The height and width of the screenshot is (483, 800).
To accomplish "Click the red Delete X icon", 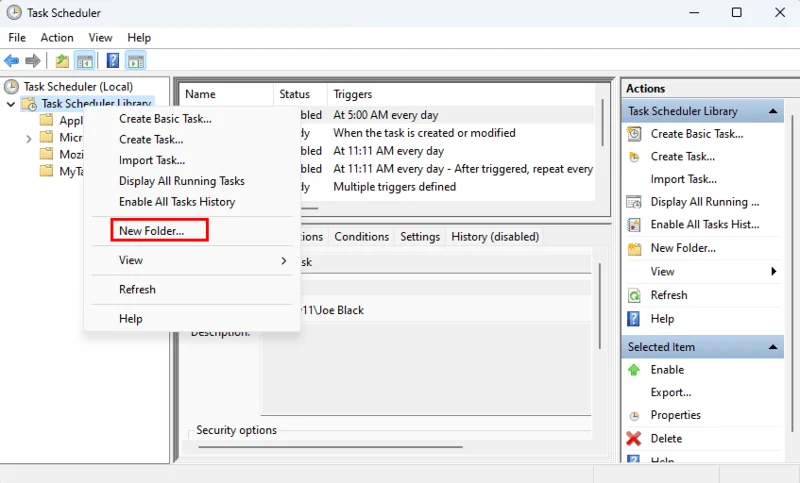I will pyautogui.click(x=634, y=438).
